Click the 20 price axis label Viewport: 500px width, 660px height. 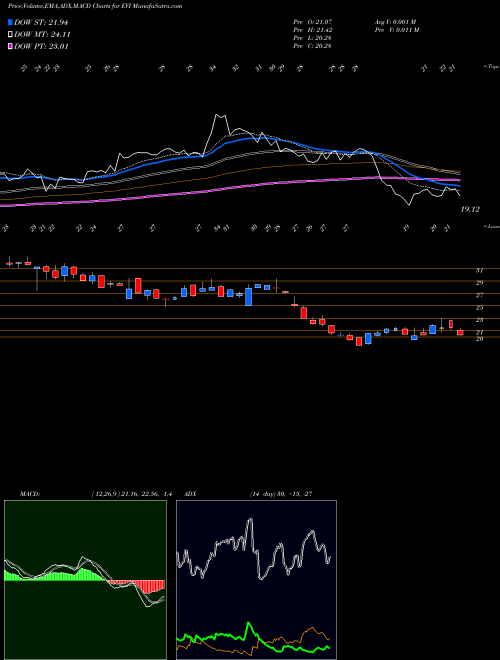tap(479, 338)
